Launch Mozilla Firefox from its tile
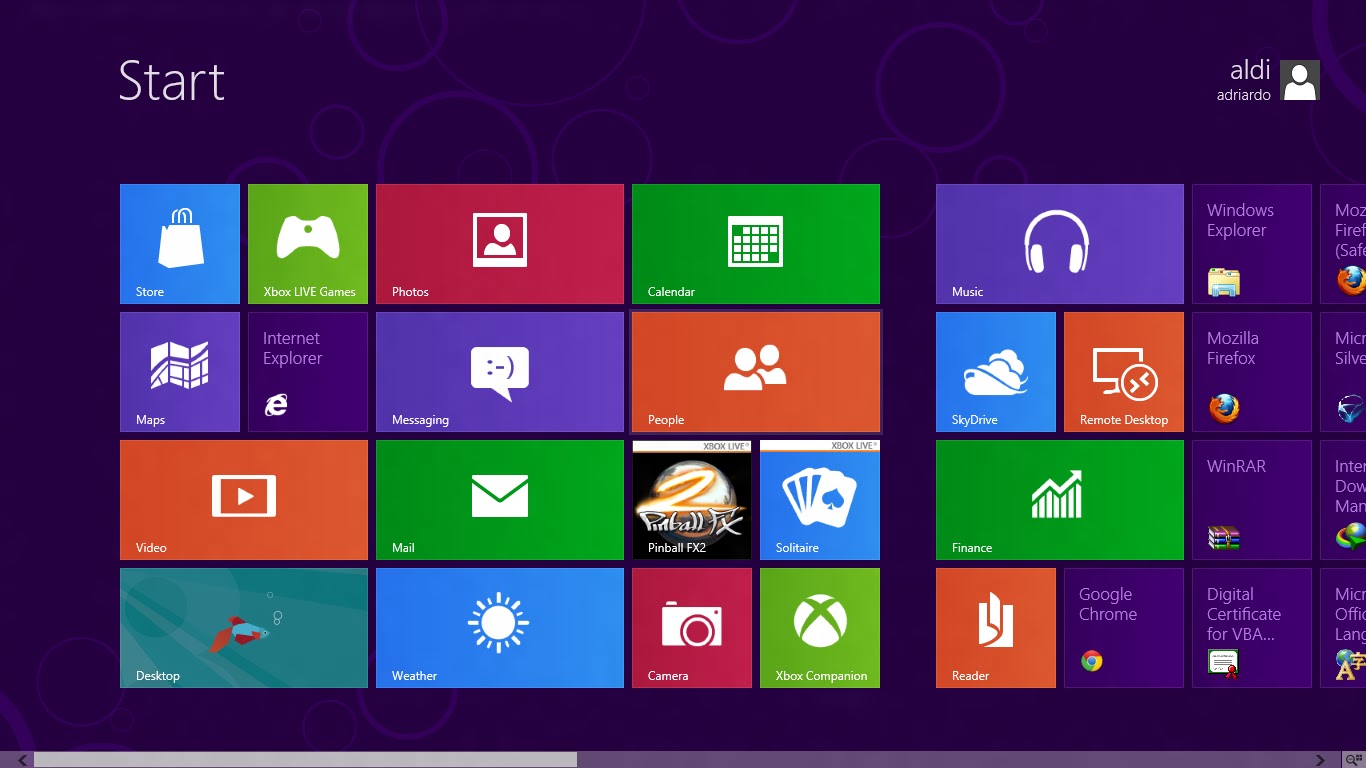This screenshot has height=768, width=1366. 1251,371
